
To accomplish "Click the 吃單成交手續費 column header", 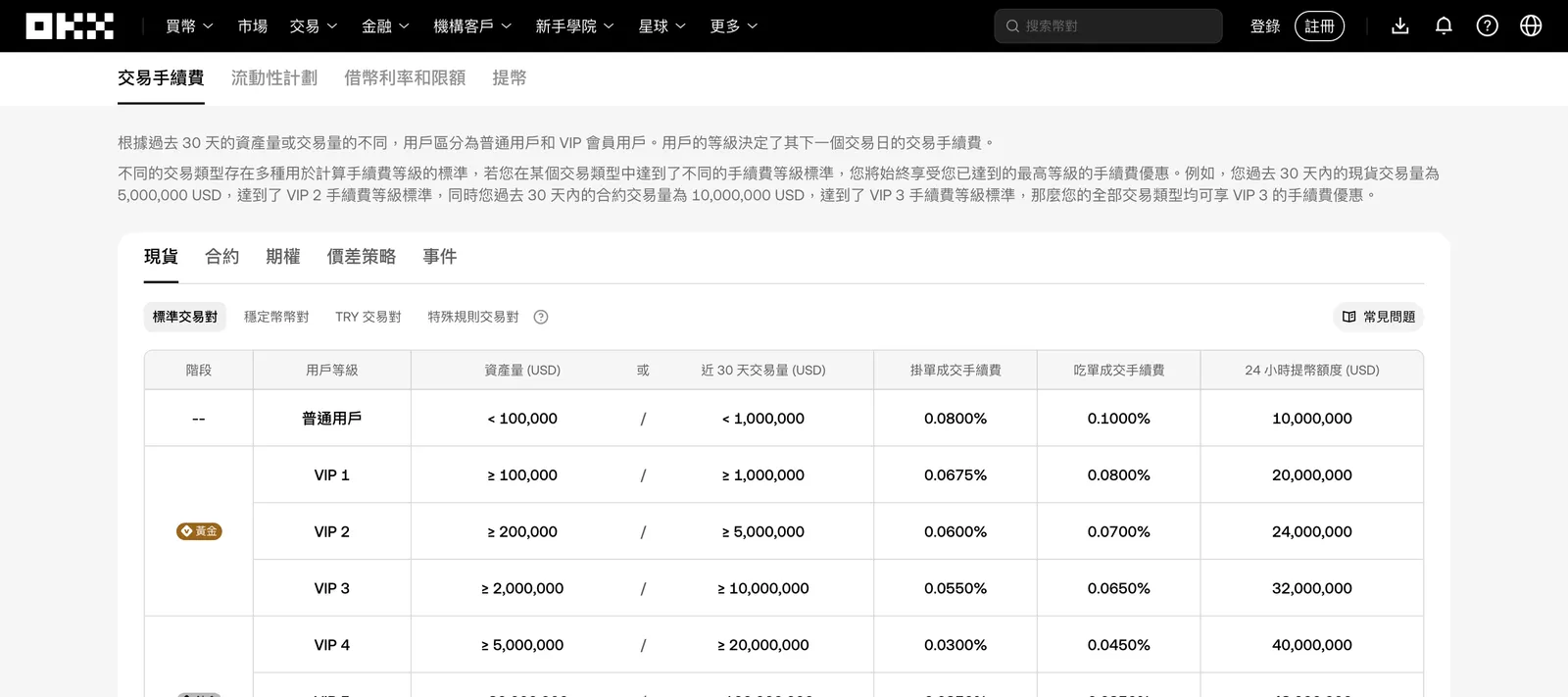I will click(1119, 371).
